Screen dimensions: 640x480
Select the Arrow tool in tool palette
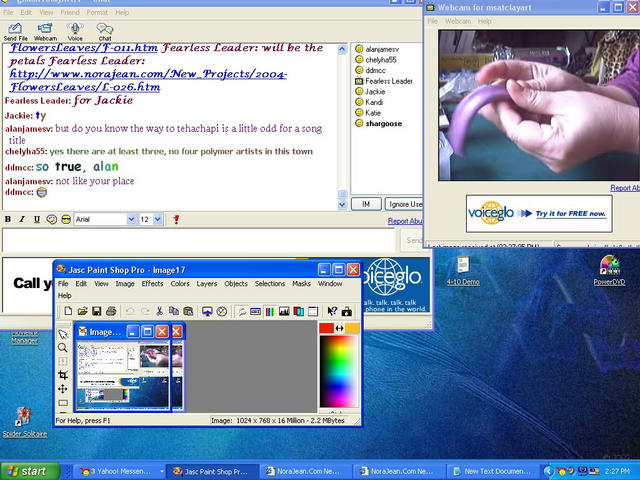click(63, 335)
